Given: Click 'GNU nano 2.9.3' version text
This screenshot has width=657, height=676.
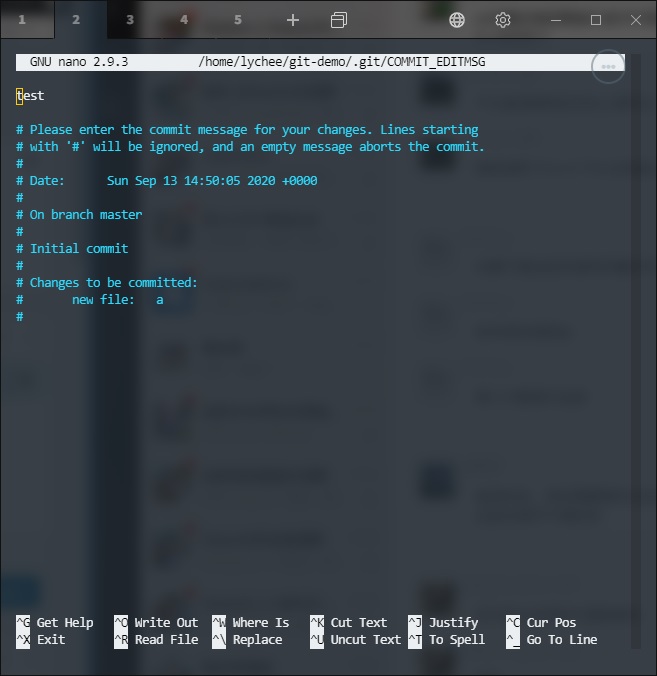Looking at the screenshot, I should 79,62.
